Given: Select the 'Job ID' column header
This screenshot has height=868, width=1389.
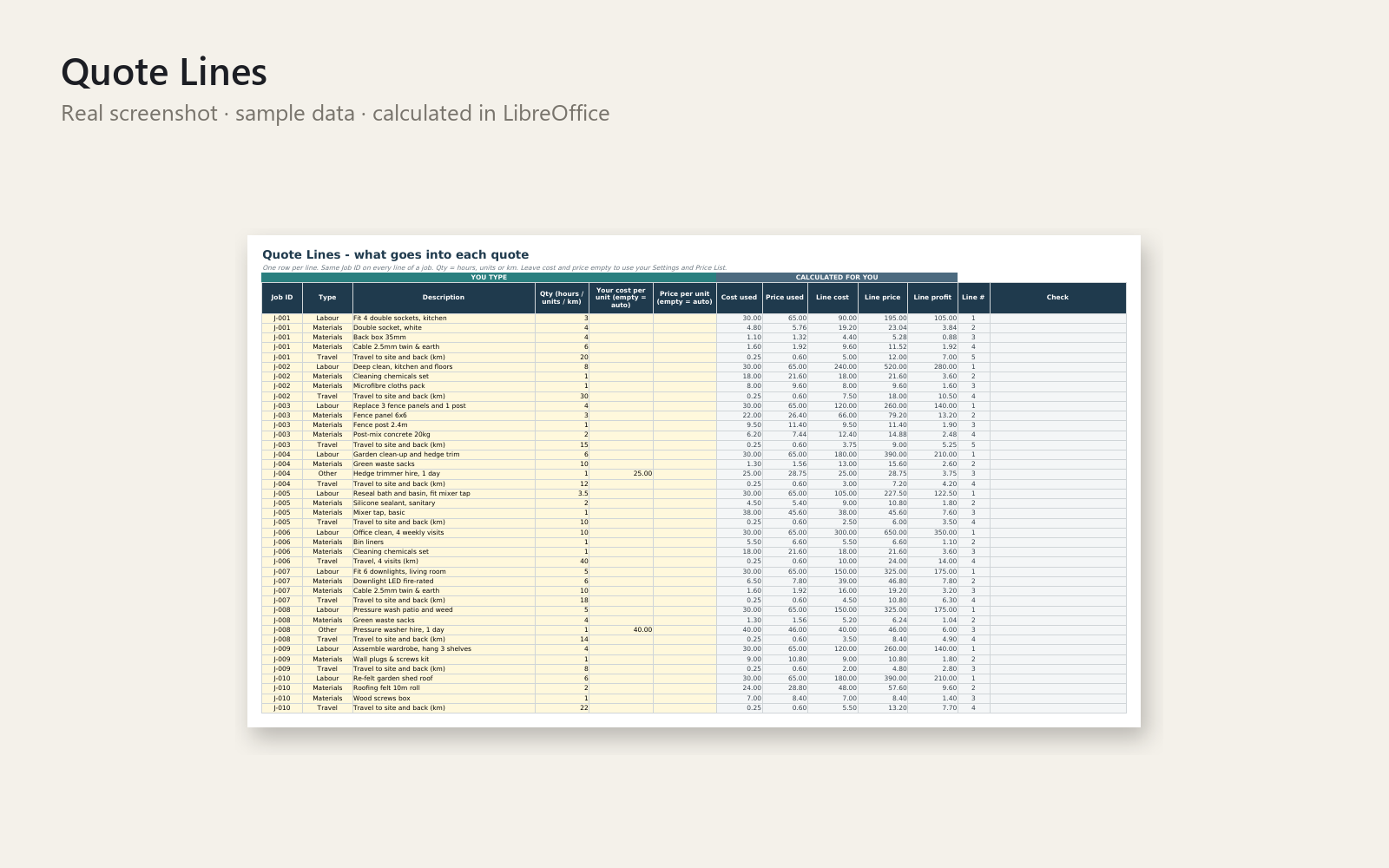Looking at the screenshot, I should click(x=282, y=298).
